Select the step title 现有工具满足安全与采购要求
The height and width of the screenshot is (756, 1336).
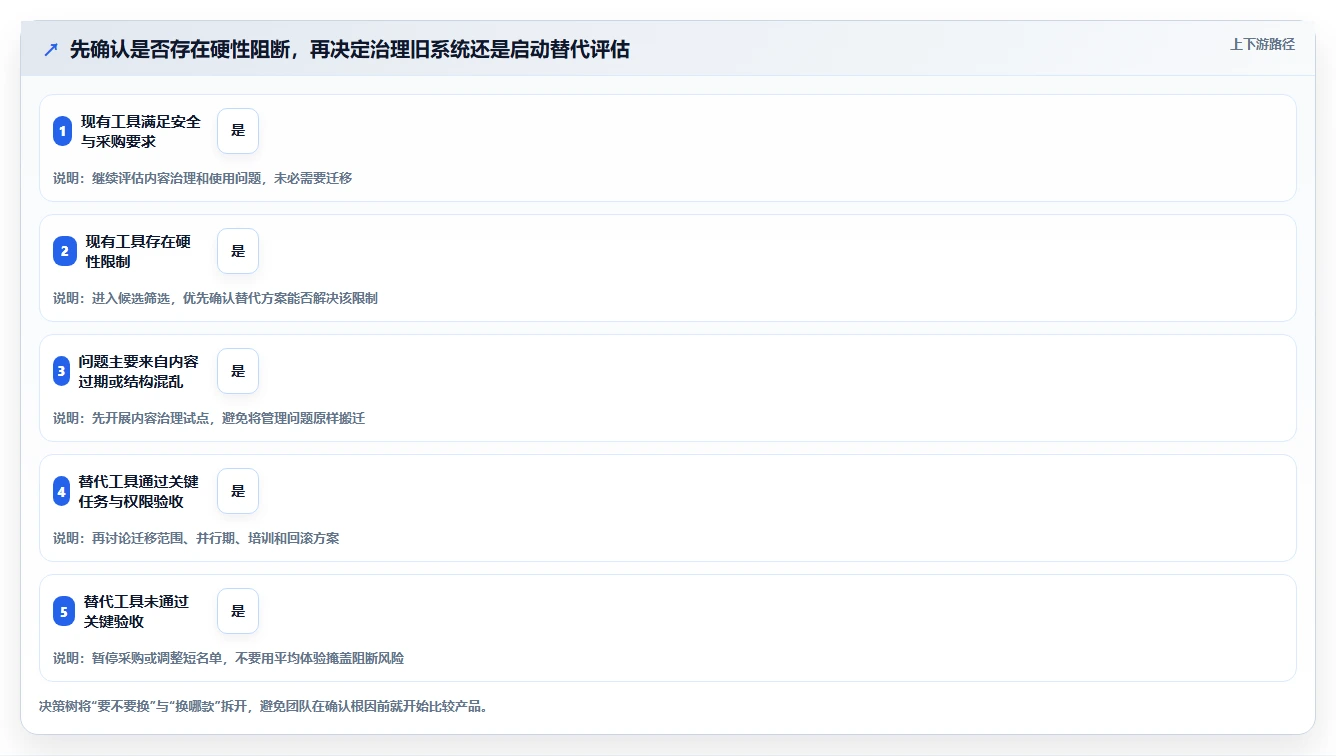point(141,131)
